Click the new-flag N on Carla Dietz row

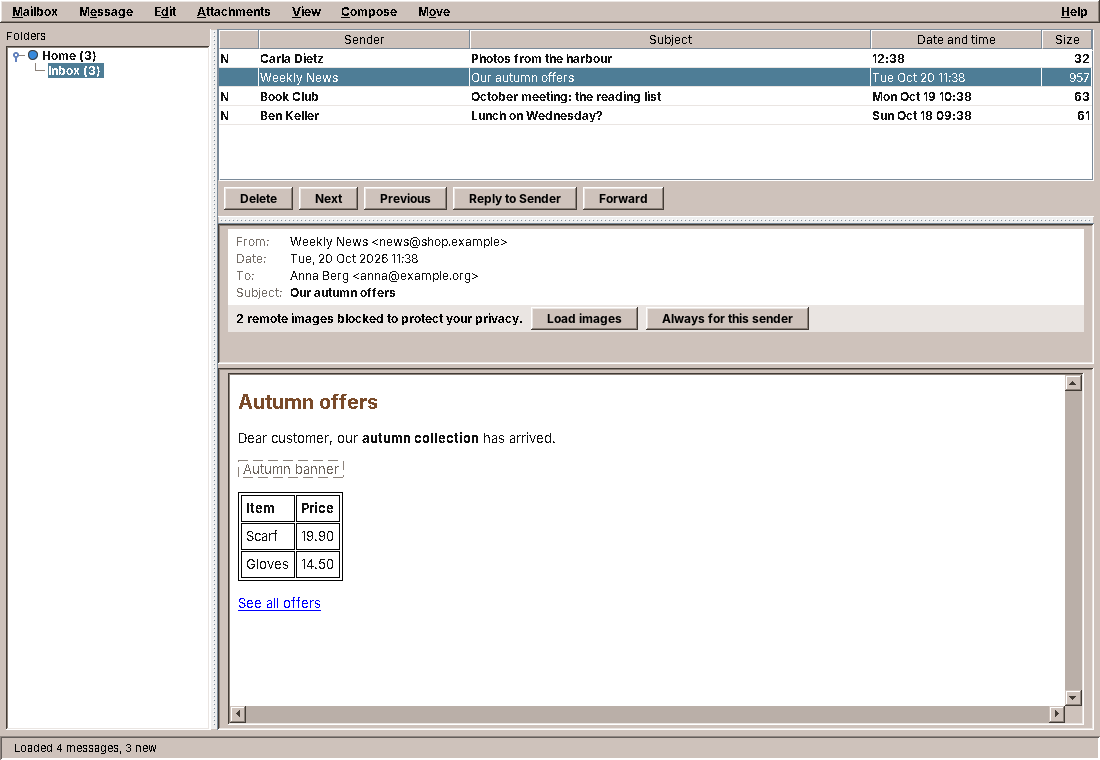[x=224, y=59]
